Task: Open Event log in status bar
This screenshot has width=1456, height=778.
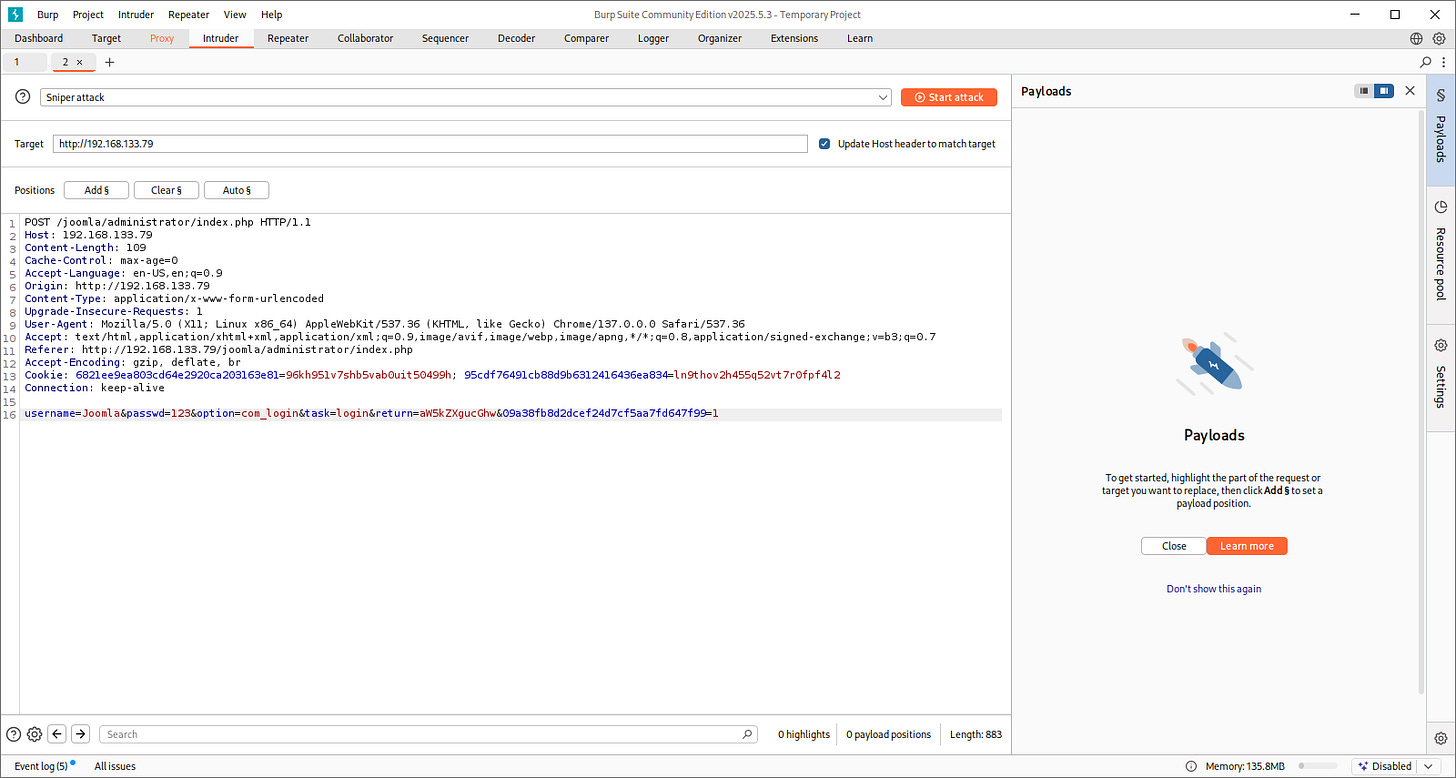Action: [x=41, y=766]
